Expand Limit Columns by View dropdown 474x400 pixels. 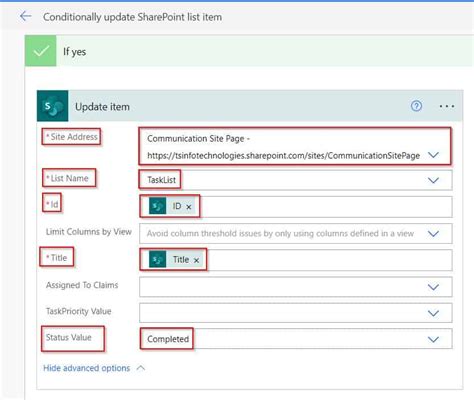click(433, 234)
